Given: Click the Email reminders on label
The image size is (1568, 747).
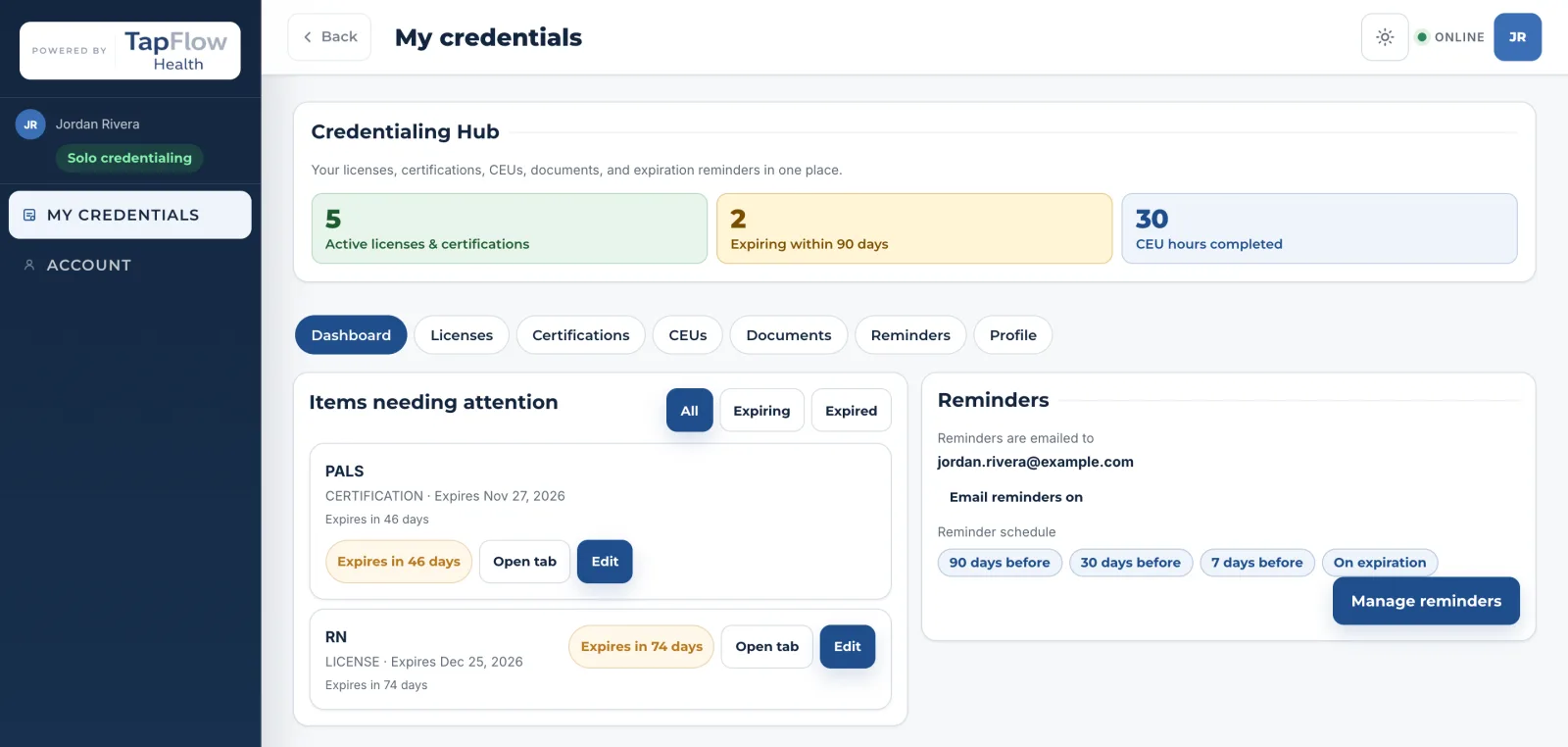Looking at the screenshot, I should pyautogui.click(x=1016, y=497).
